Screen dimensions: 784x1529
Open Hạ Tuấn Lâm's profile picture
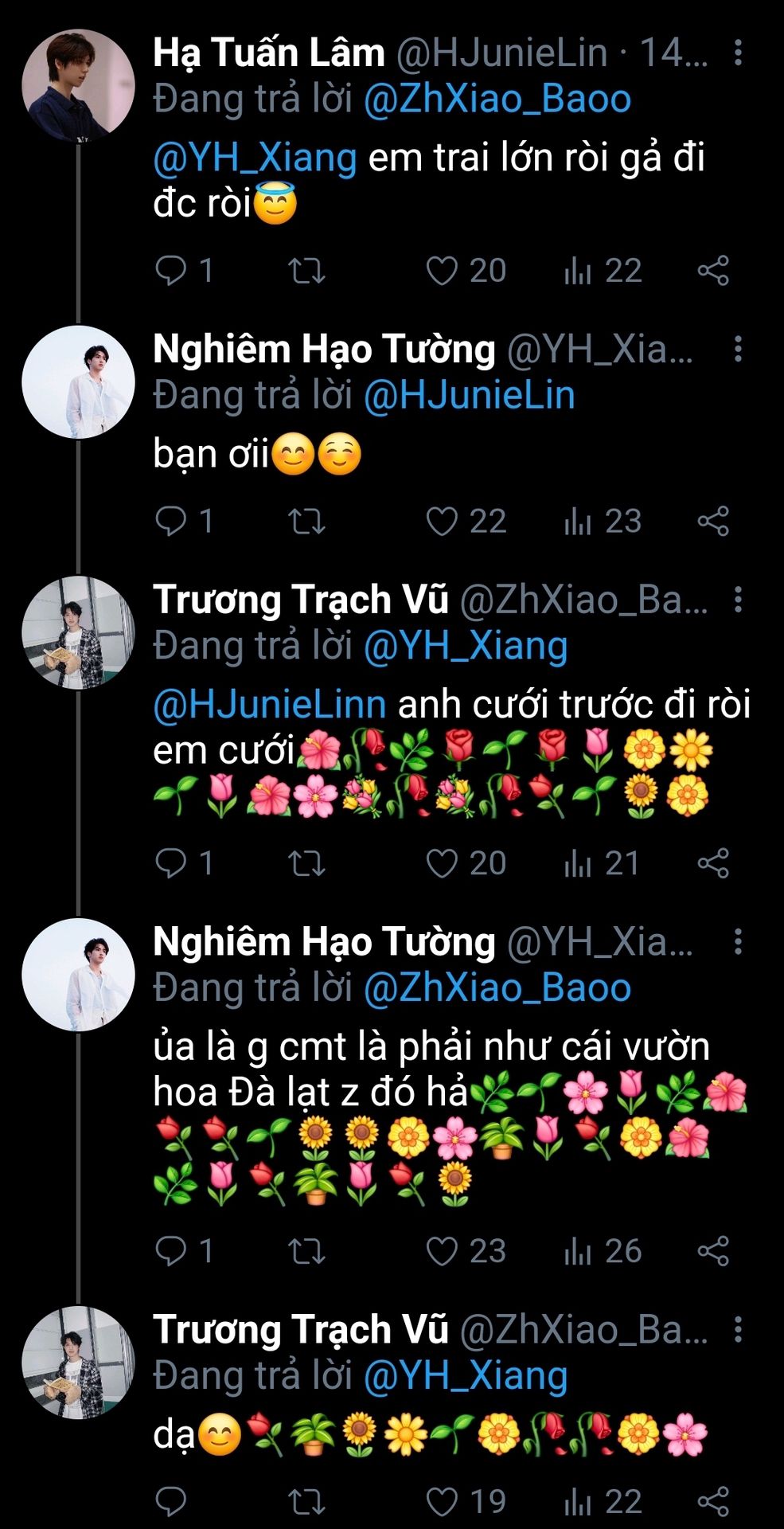(x=77, y=85)
